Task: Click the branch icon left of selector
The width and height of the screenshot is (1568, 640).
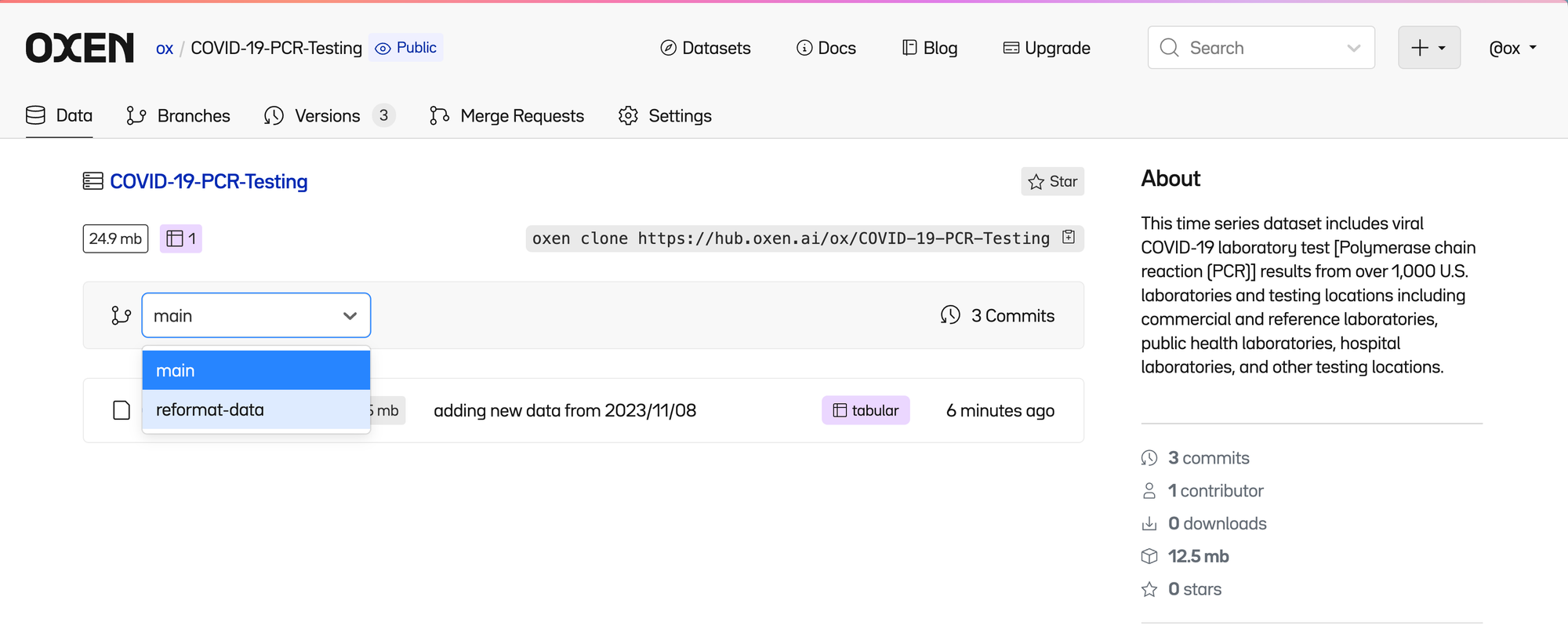Action: (121, 315)
